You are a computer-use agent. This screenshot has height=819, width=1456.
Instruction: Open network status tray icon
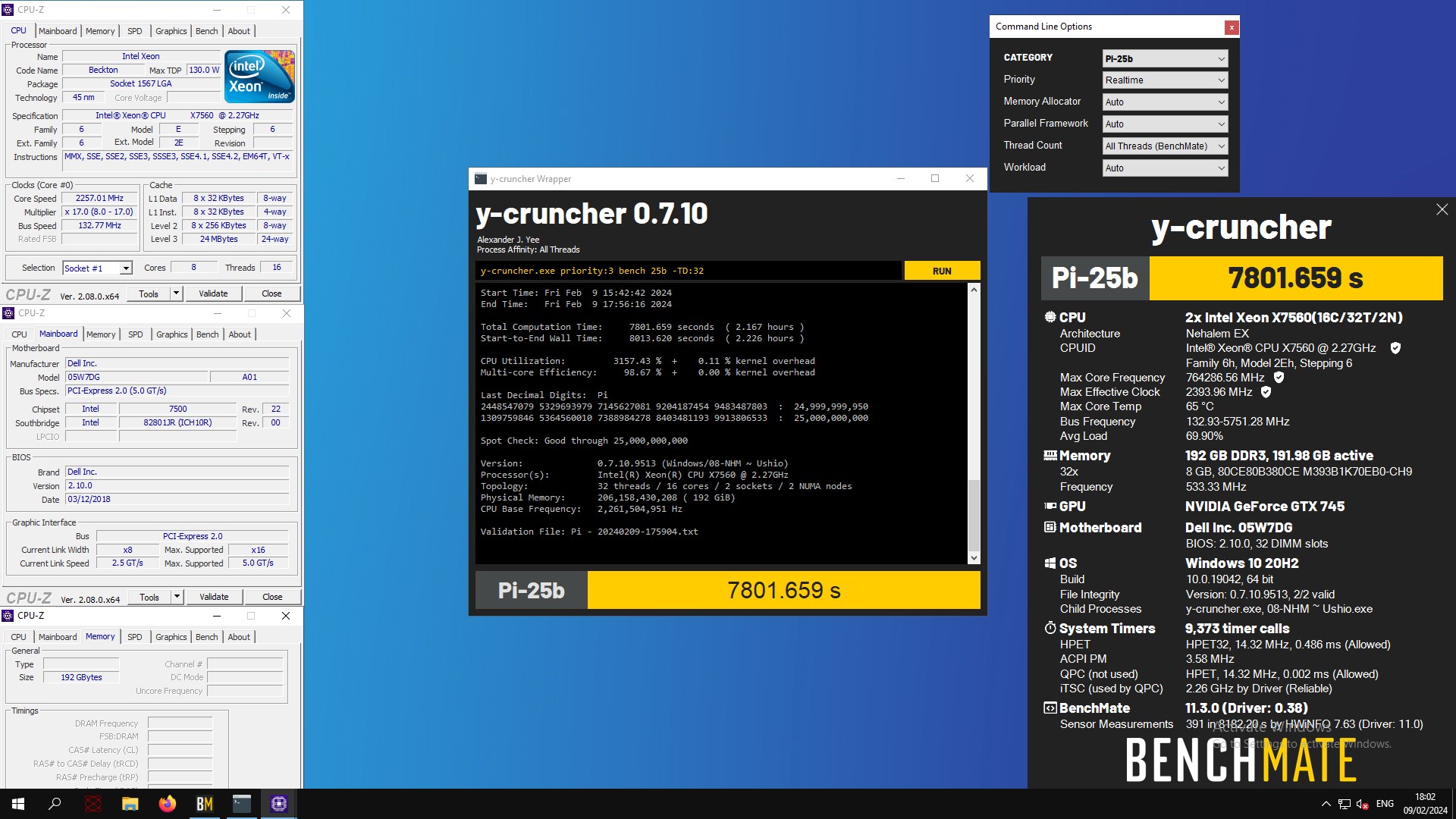coord(1344,804)
